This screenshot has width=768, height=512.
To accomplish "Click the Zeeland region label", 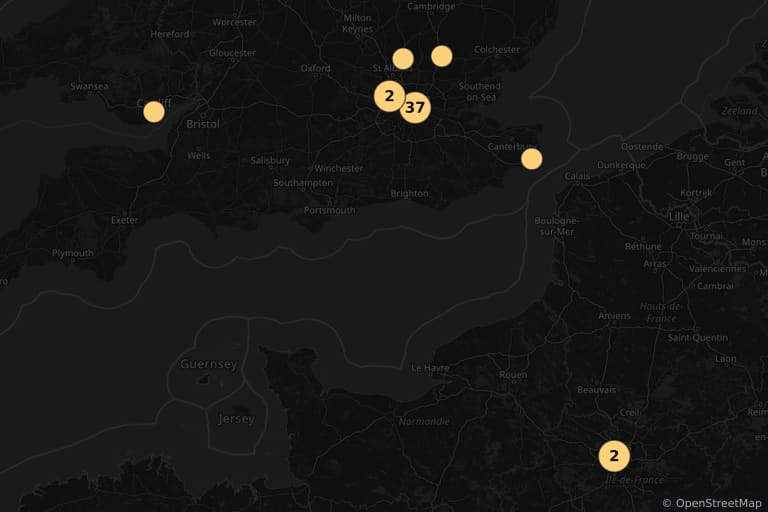I will pyautogui.click(x=739, y=111).
